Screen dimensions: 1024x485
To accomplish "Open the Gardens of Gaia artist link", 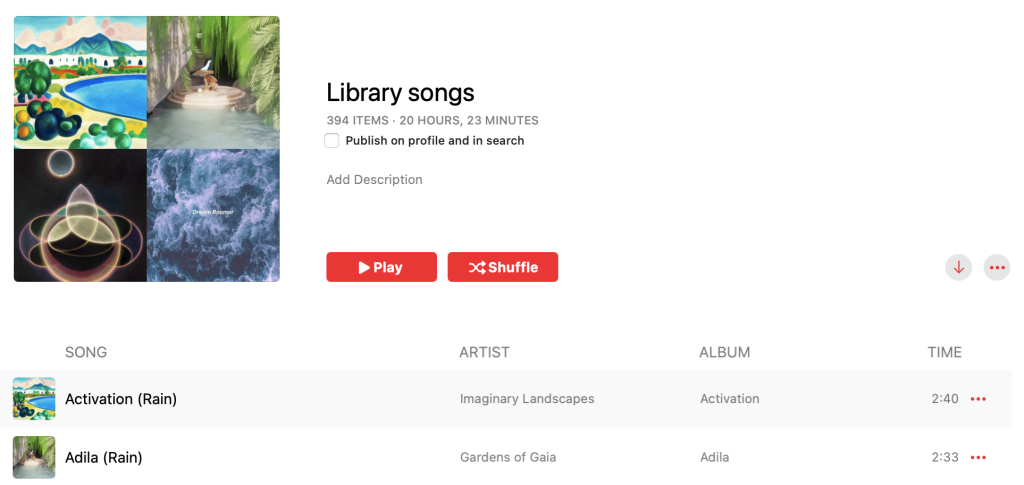I will coord(508,458).
